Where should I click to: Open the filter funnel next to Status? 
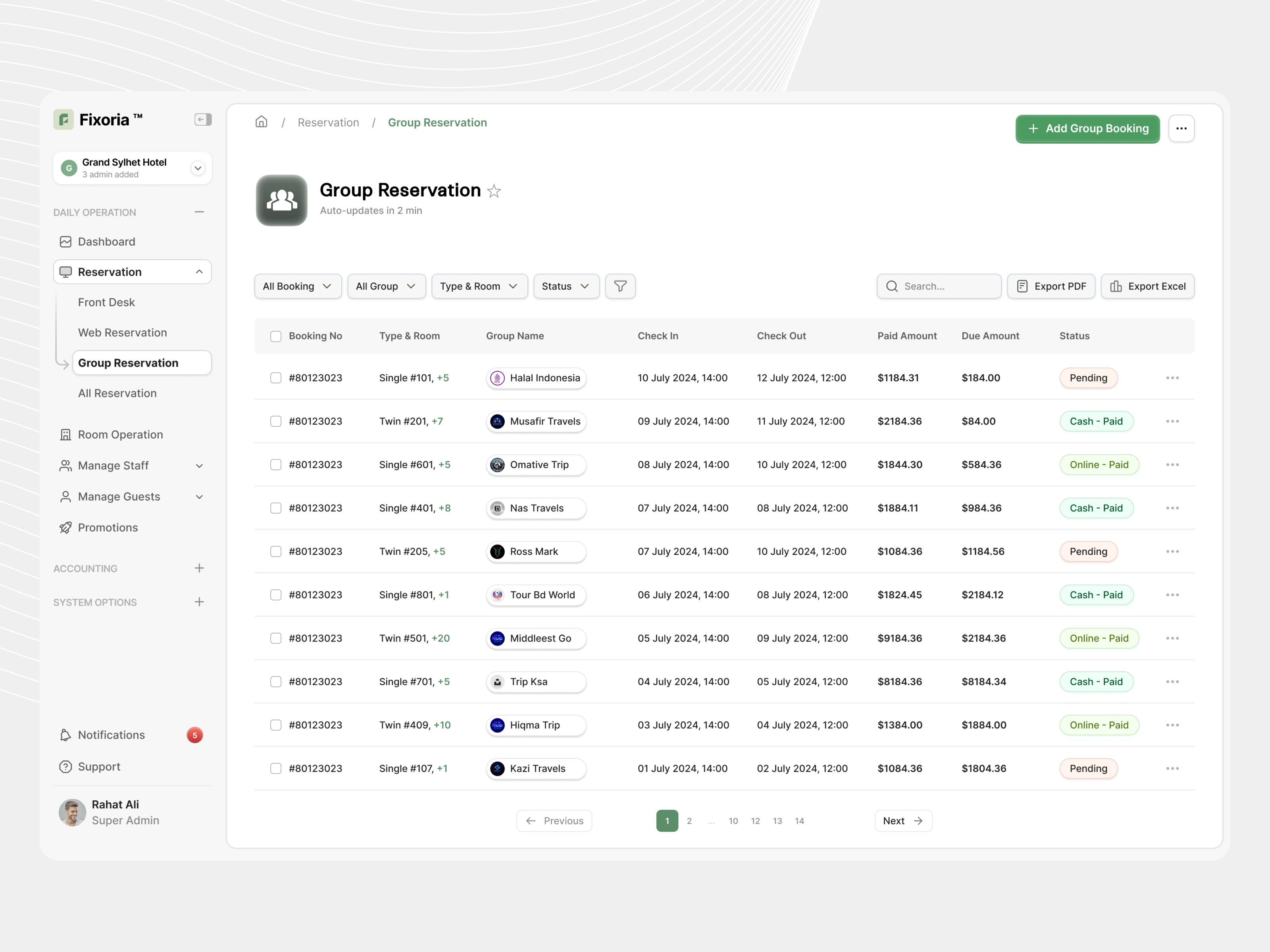click(620, 286)
